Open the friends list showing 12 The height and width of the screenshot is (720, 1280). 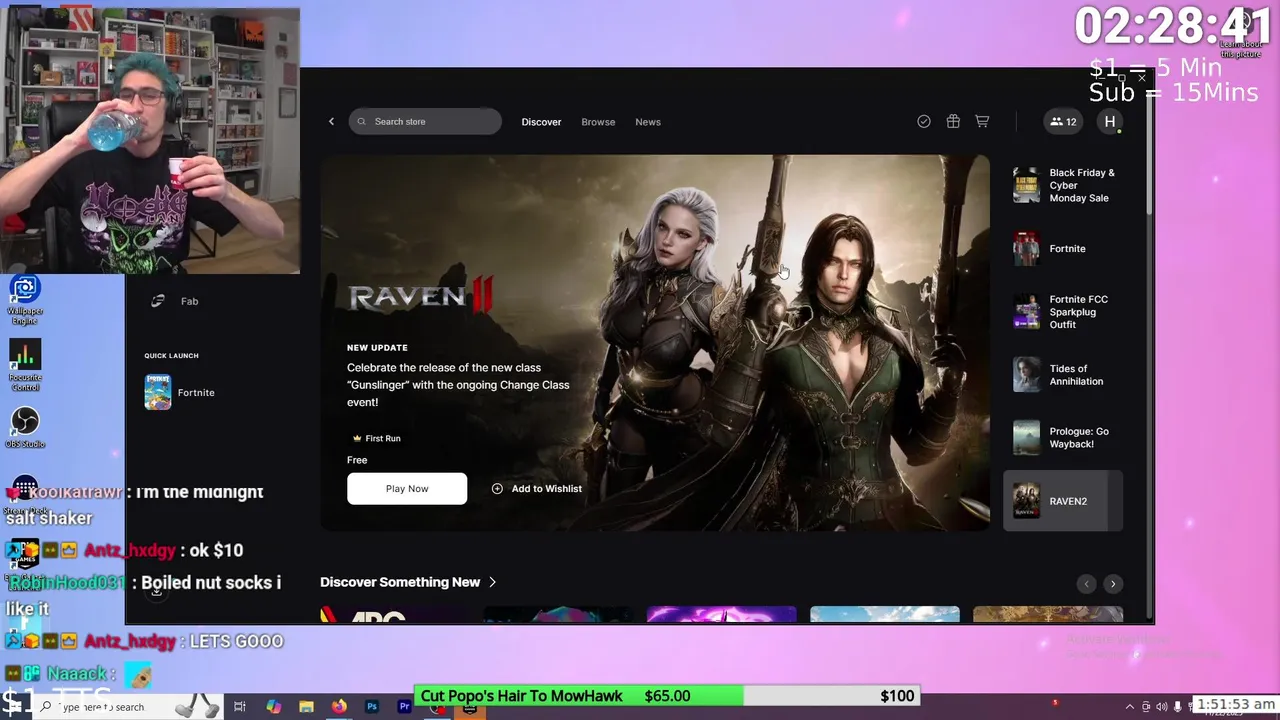coord(1063,122)
